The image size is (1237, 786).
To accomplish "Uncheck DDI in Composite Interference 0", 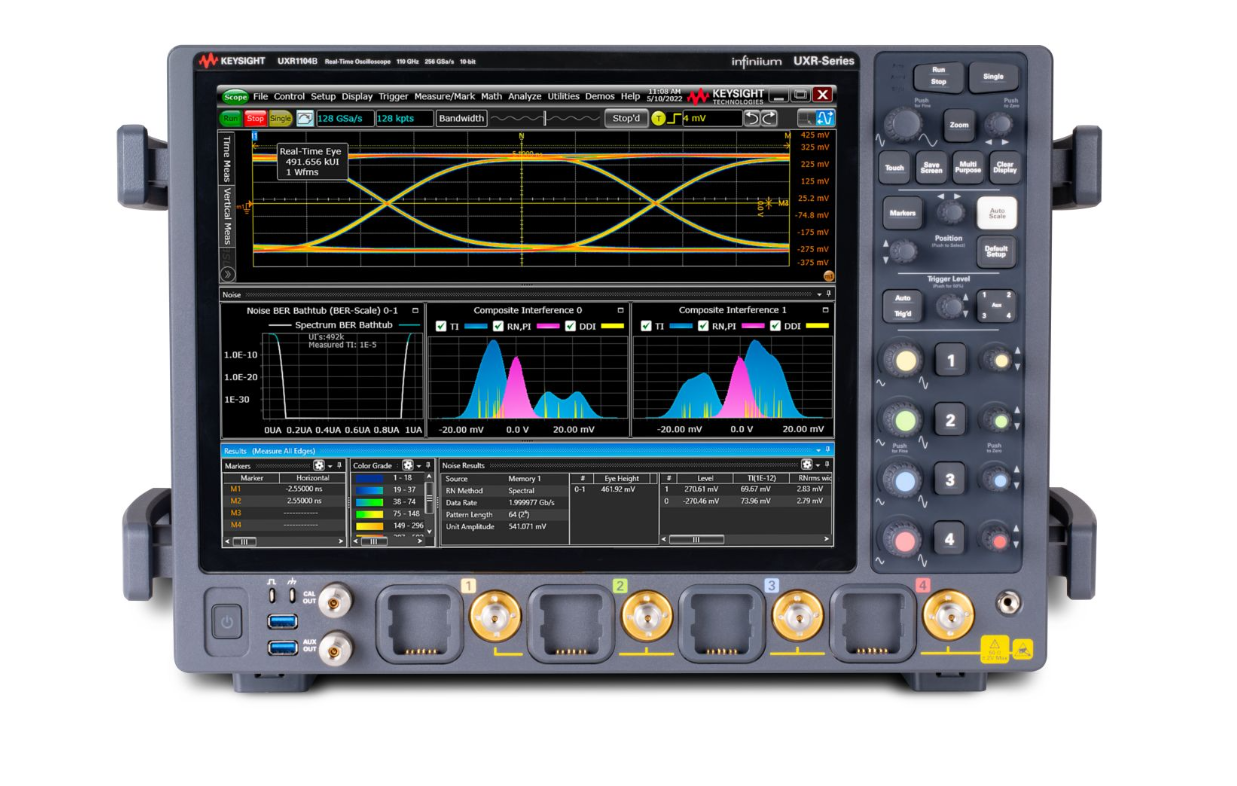I will tap(570, 325).
